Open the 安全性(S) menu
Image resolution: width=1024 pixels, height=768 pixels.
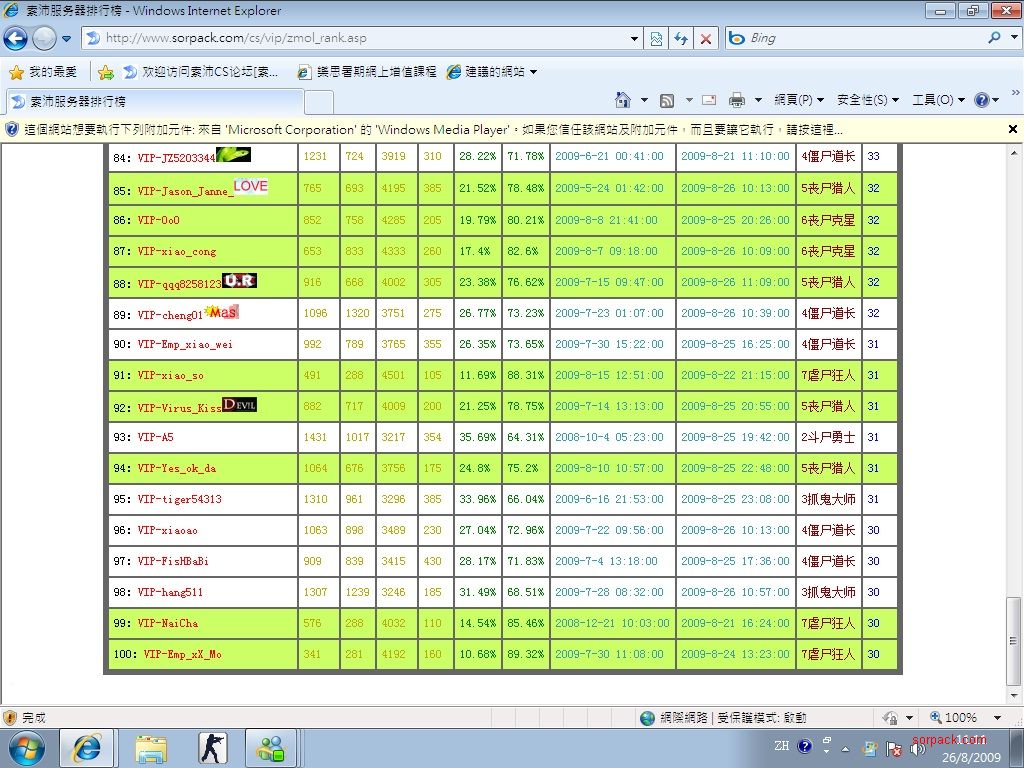pos(867,100)
